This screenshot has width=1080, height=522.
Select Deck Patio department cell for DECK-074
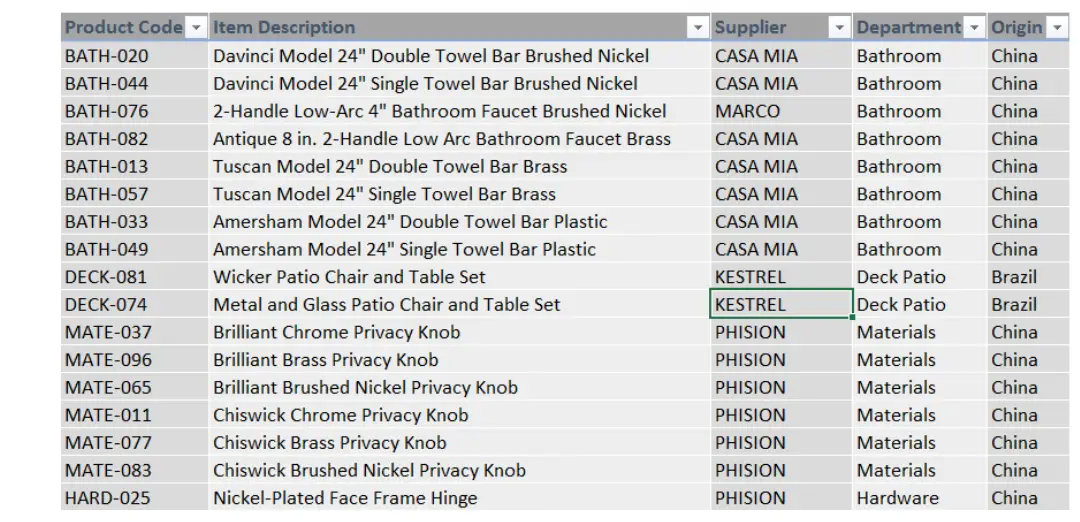point(920,304)
